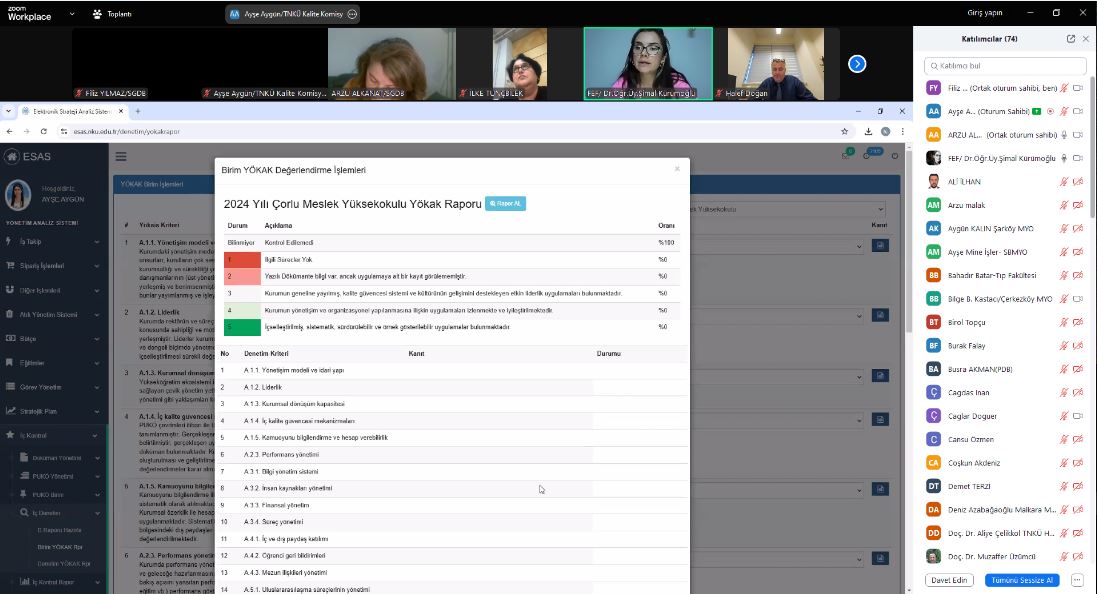Click the Katılımcı bul search field
This screenshot has height=594, width=1097.
coord(1005,66)
